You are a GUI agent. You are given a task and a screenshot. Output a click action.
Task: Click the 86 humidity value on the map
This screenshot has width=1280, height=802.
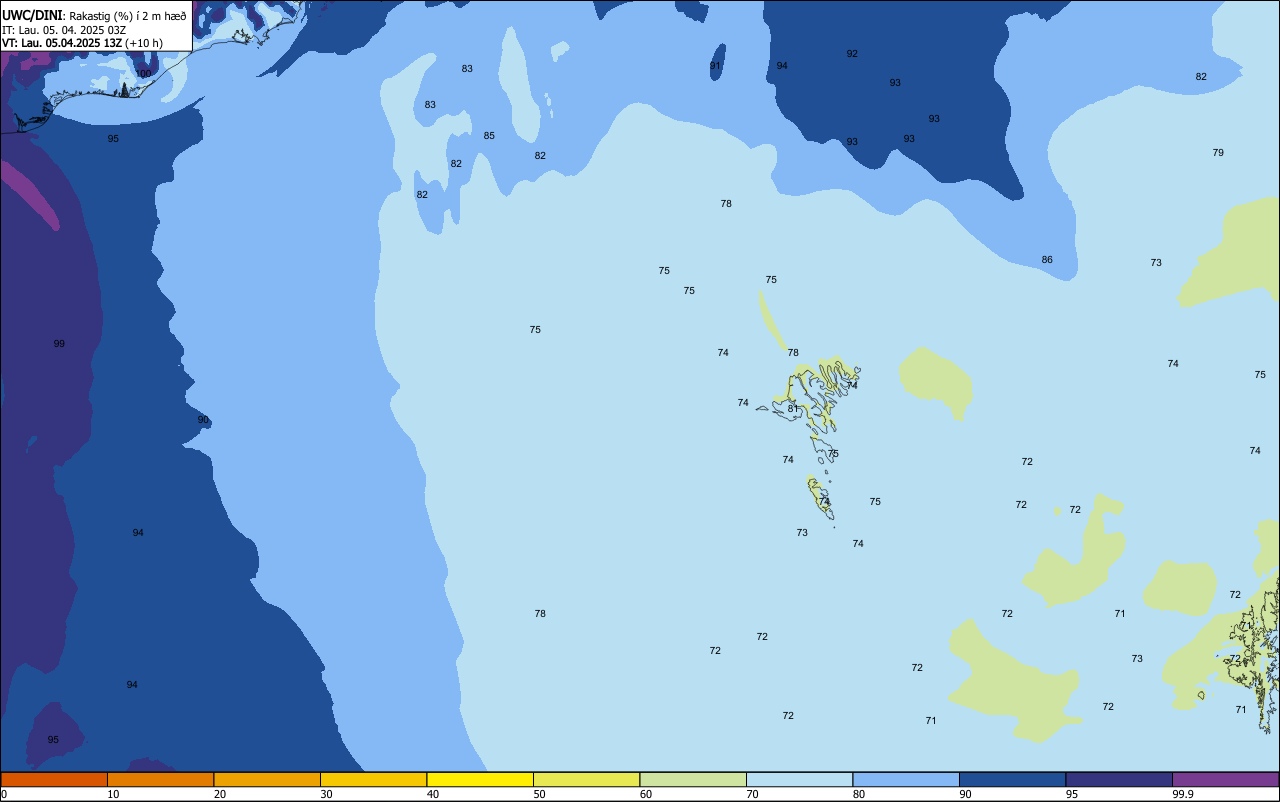1047,260
